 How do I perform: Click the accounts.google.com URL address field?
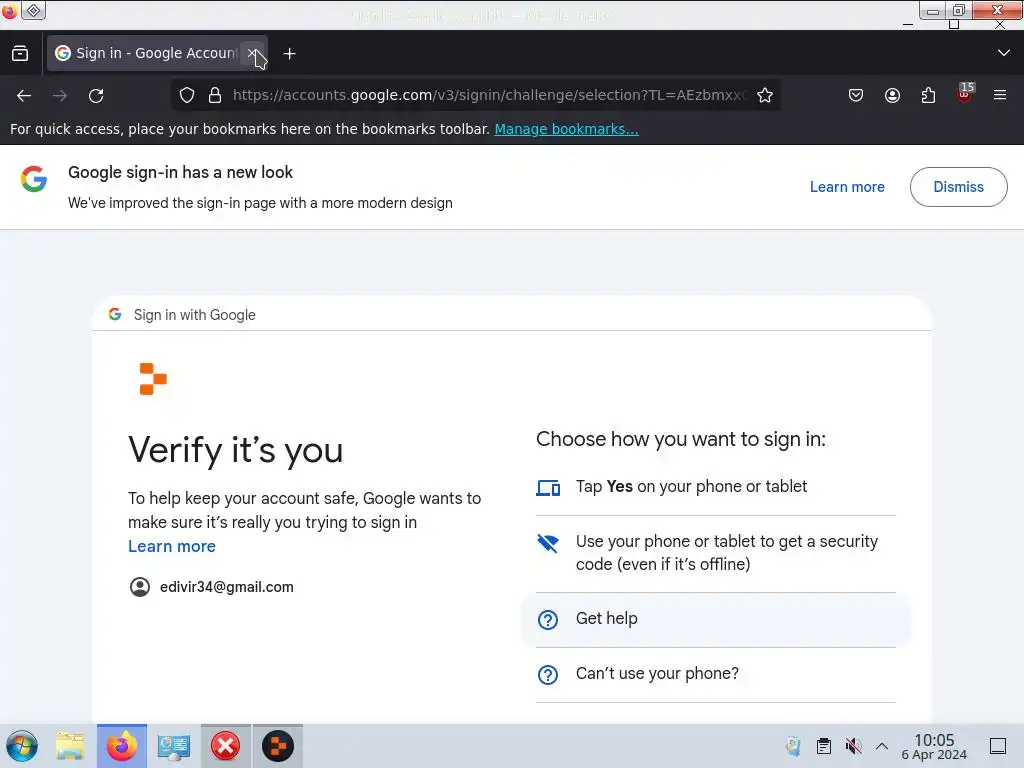point(490,95)
